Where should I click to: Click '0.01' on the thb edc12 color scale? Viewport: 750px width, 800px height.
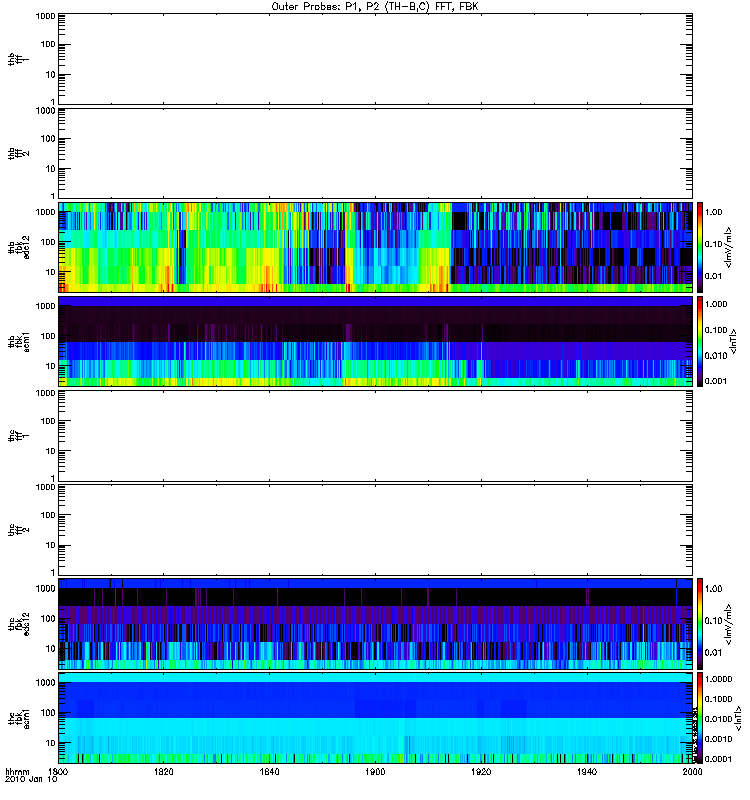[x=713, y=276]
